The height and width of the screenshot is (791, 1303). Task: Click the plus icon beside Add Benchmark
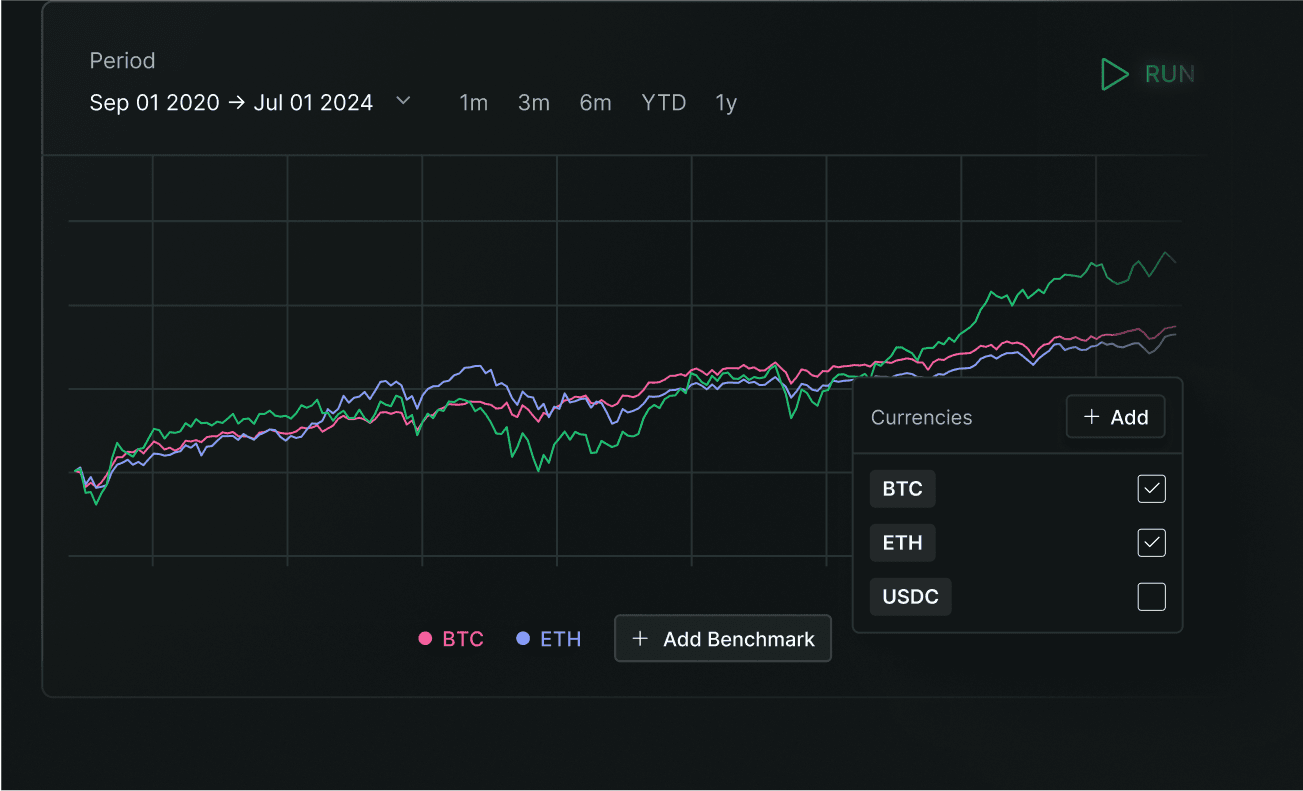coord(641,638)
